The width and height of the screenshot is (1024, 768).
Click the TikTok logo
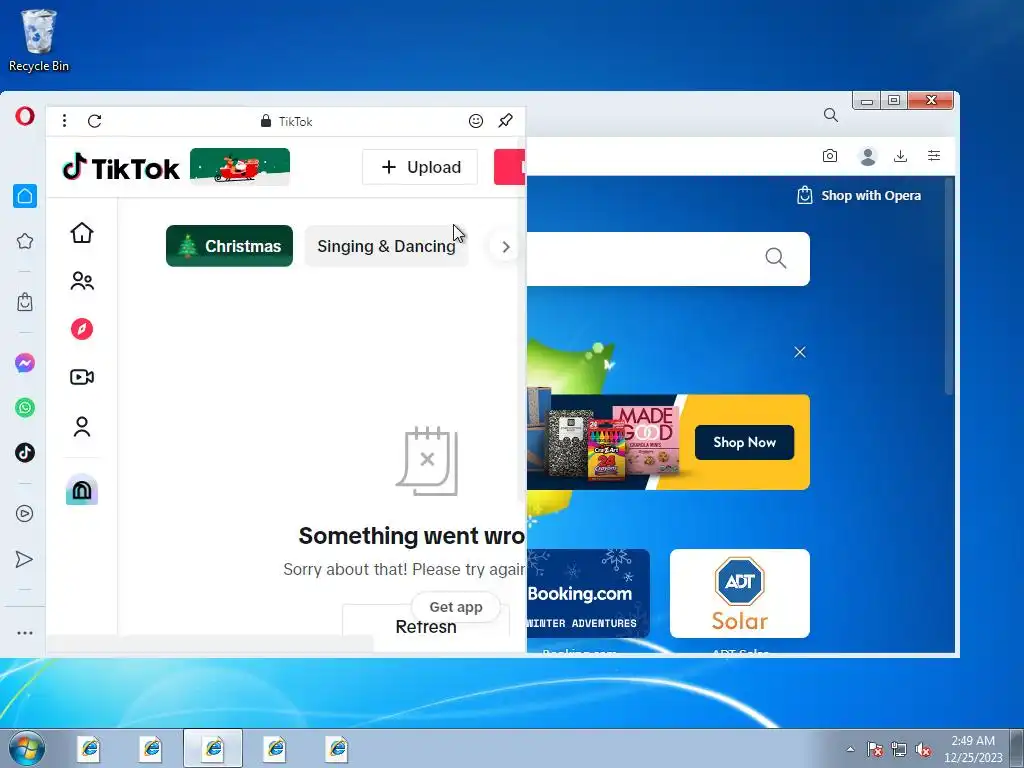[x=121, y=168]
